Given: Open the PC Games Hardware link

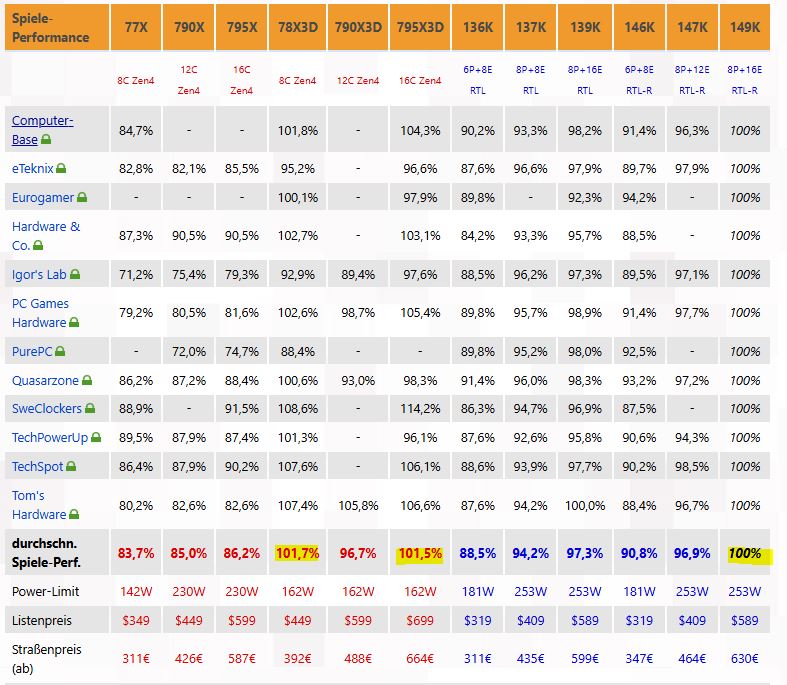Looking at the screenshot, I should pyautogui.click(x=40, y=313).
